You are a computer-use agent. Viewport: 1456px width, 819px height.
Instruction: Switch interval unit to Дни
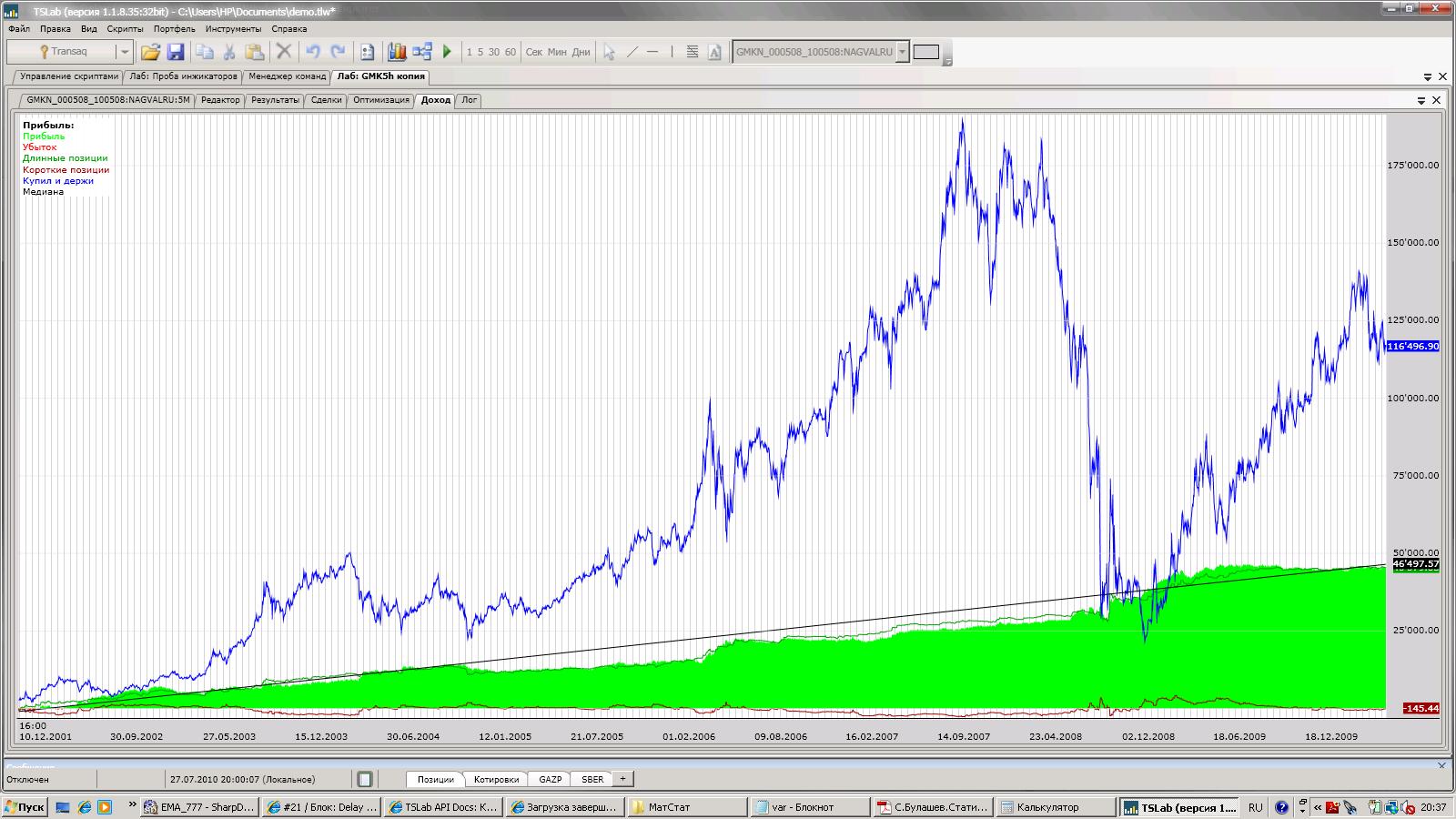[x=581, y=52]
